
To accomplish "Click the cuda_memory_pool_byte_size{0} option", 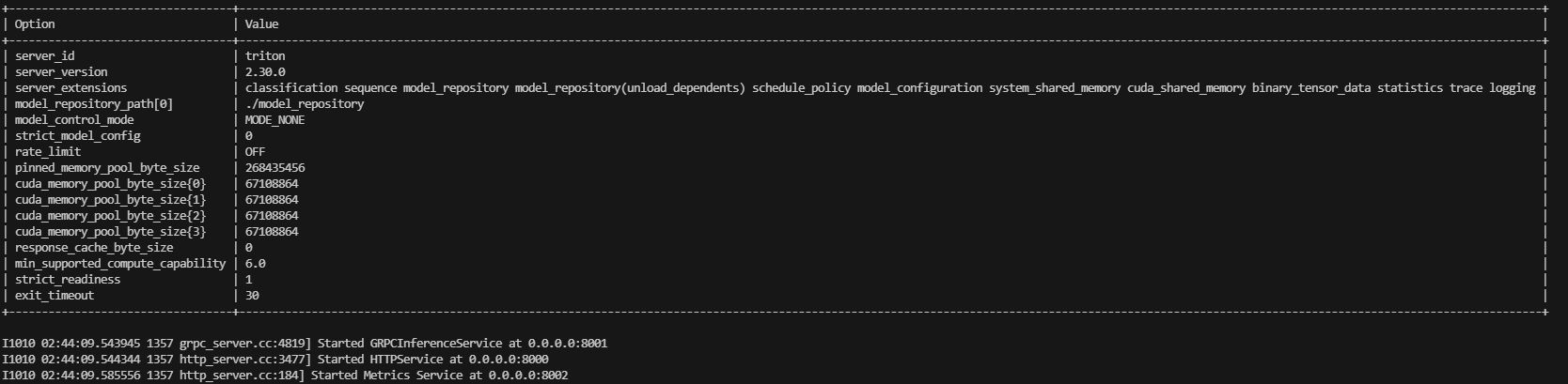I will (x=110, y=184).
